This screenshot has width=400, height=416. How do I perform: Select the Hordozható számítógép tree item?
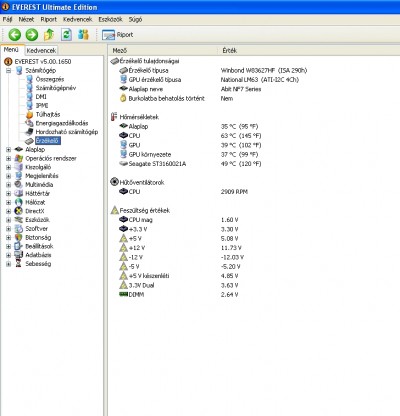67,132
